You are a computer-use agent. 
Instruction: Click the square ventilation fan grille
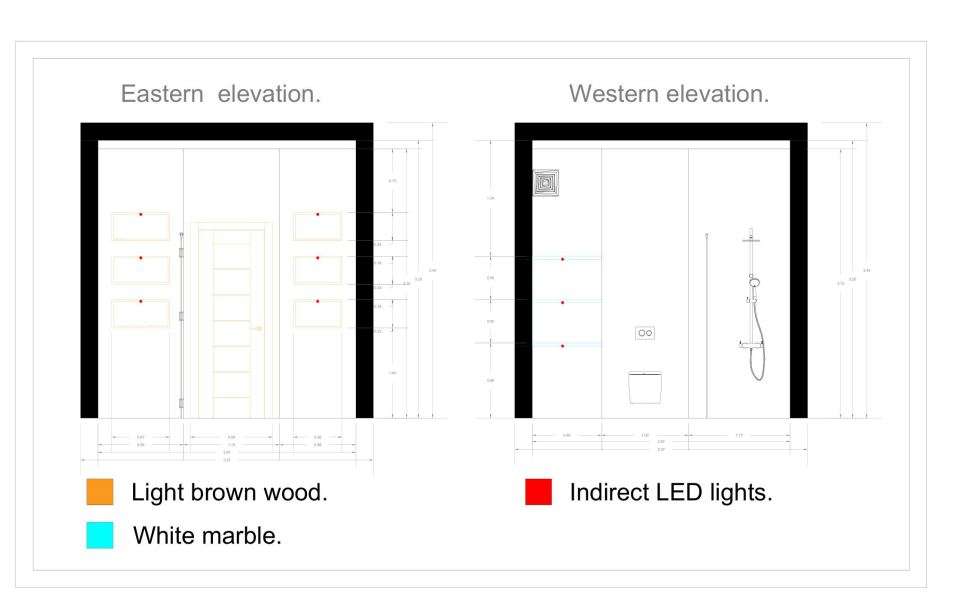(547, 183)
